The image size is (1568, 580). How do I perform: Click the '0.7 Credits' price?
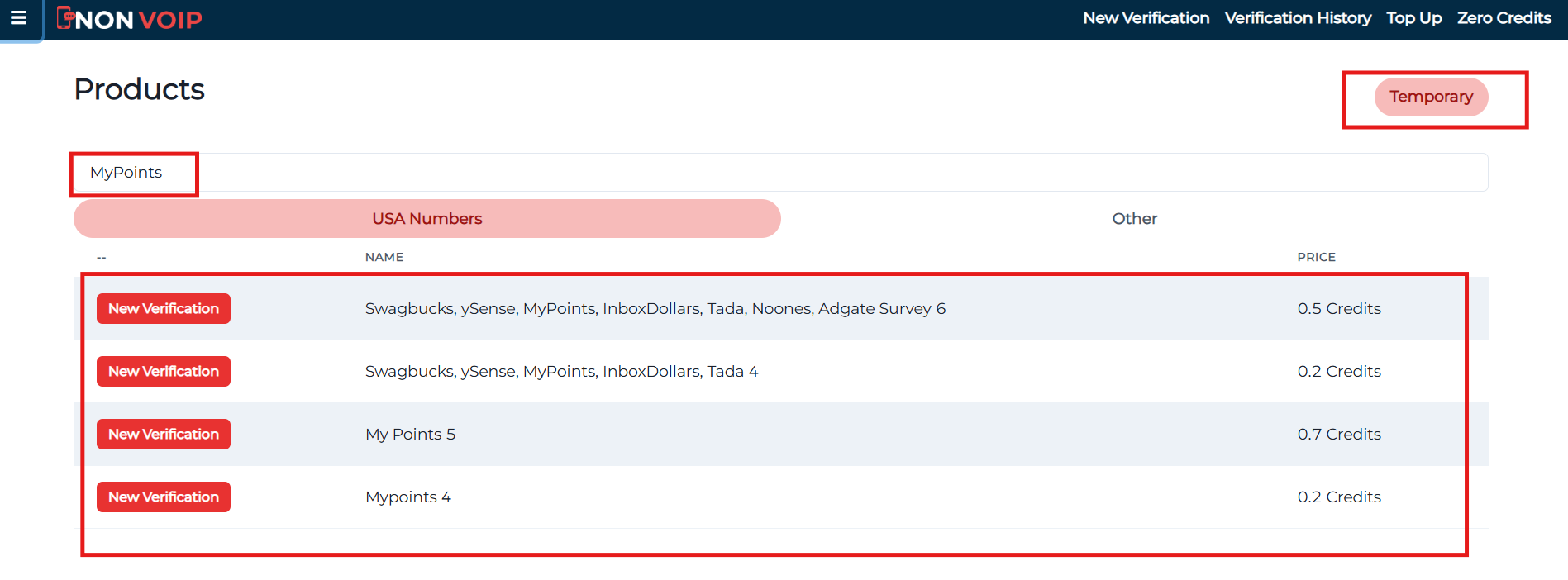pyautogui.click(x=1339, y=434)
